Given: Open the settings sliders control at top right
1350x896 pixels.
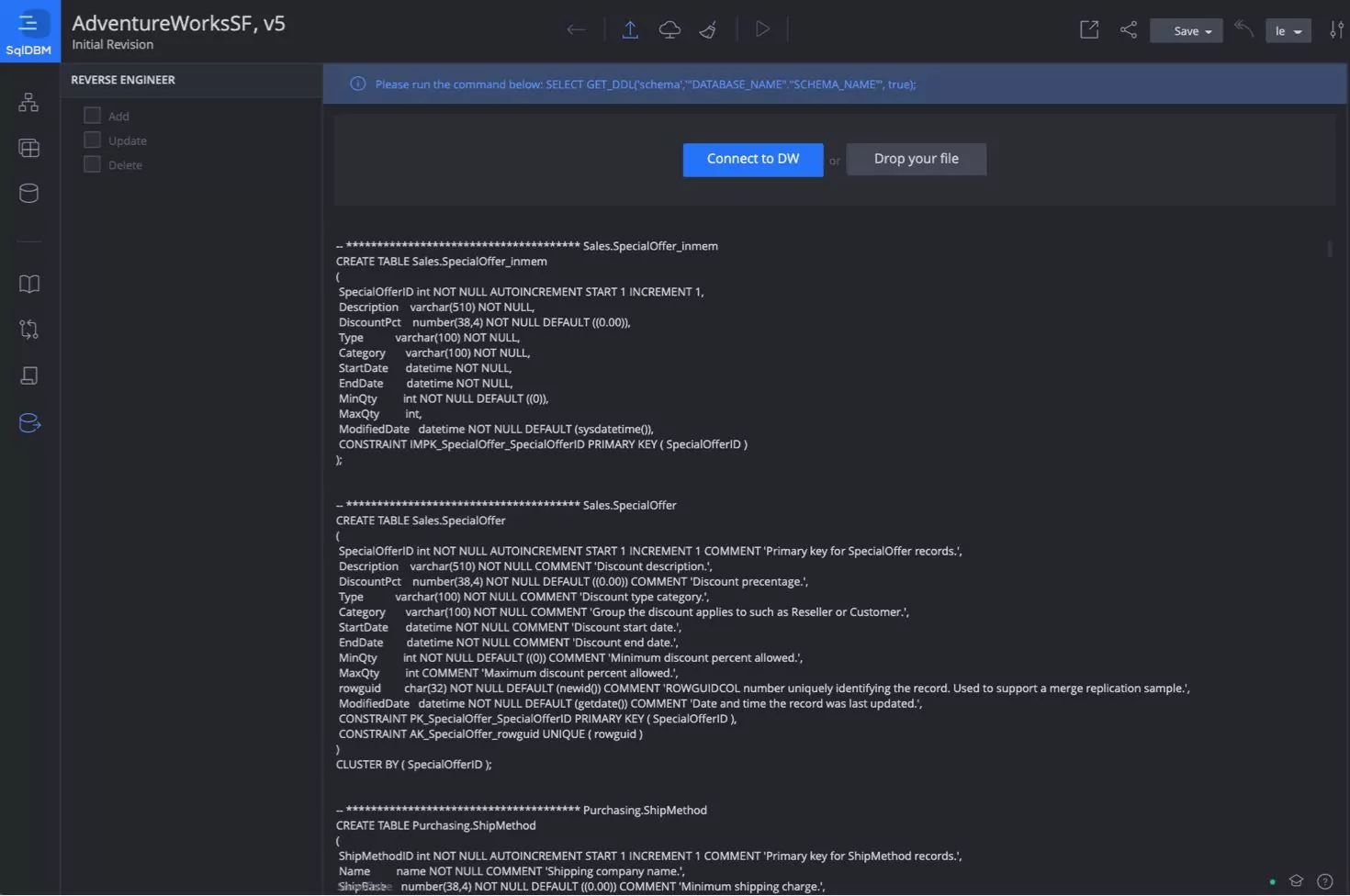Looking at the screenshot, I should pos(1337,29).
